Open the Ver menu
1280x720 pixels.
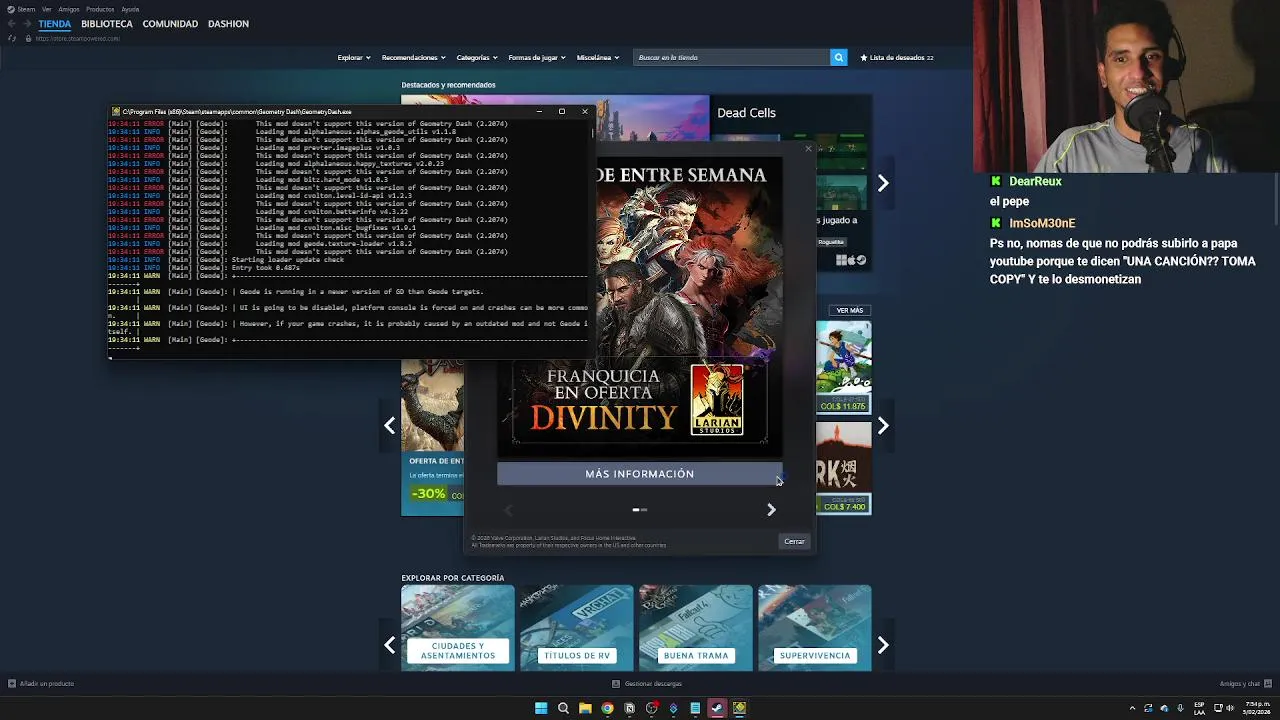46,9
